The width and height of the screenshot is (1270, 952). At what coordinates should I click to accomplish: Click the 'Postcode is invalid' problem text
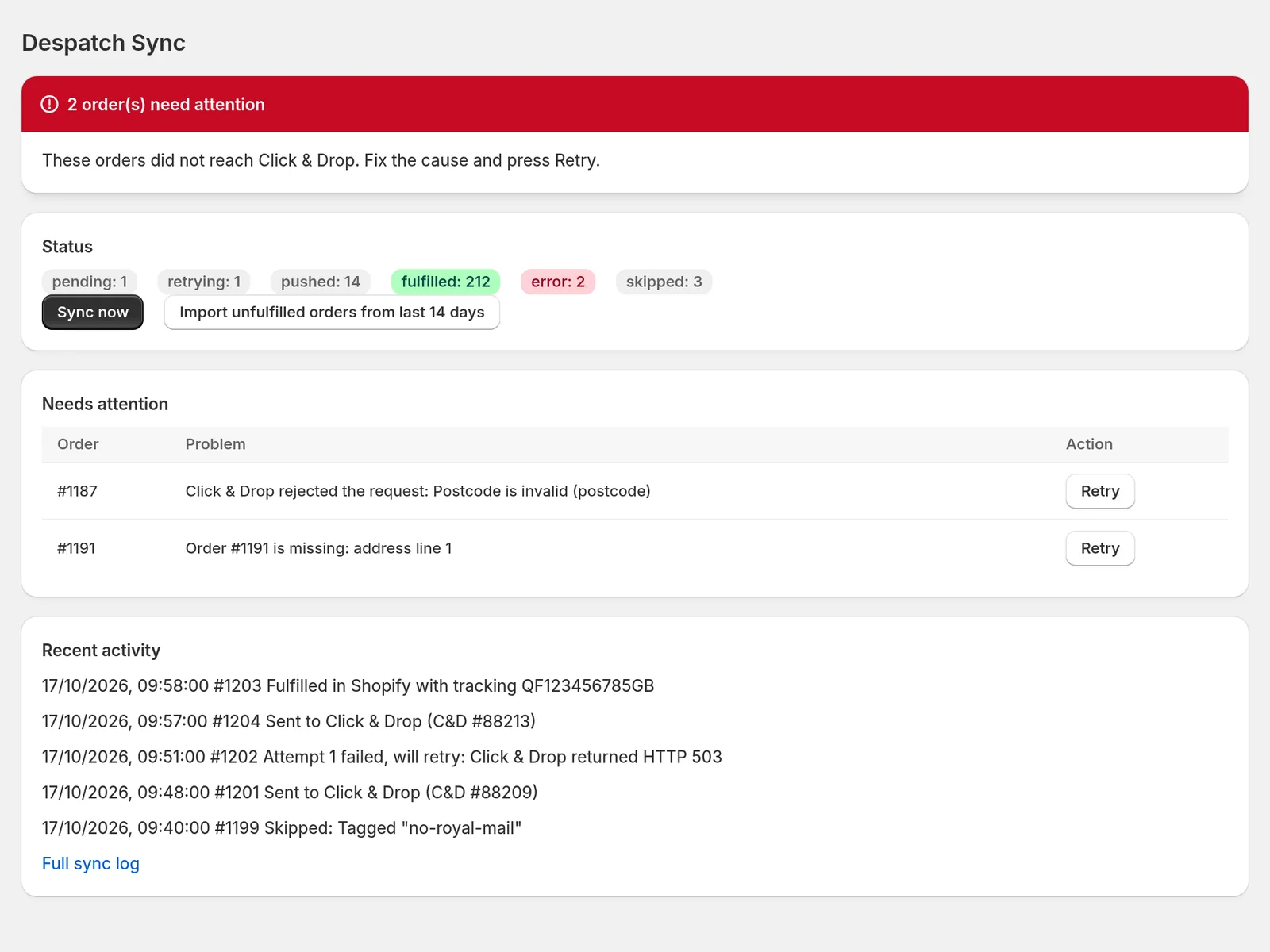tap(418, 491)
